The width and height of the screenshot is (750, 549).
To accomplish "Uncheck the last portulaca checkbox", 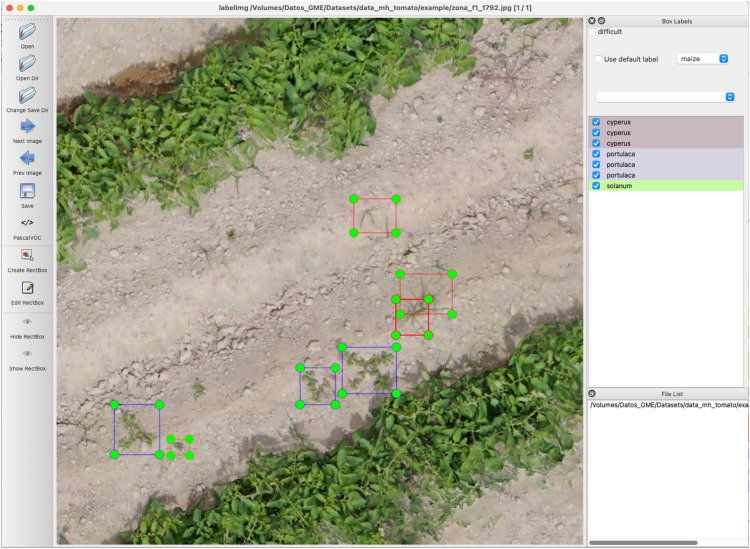I will click(596, 175).
